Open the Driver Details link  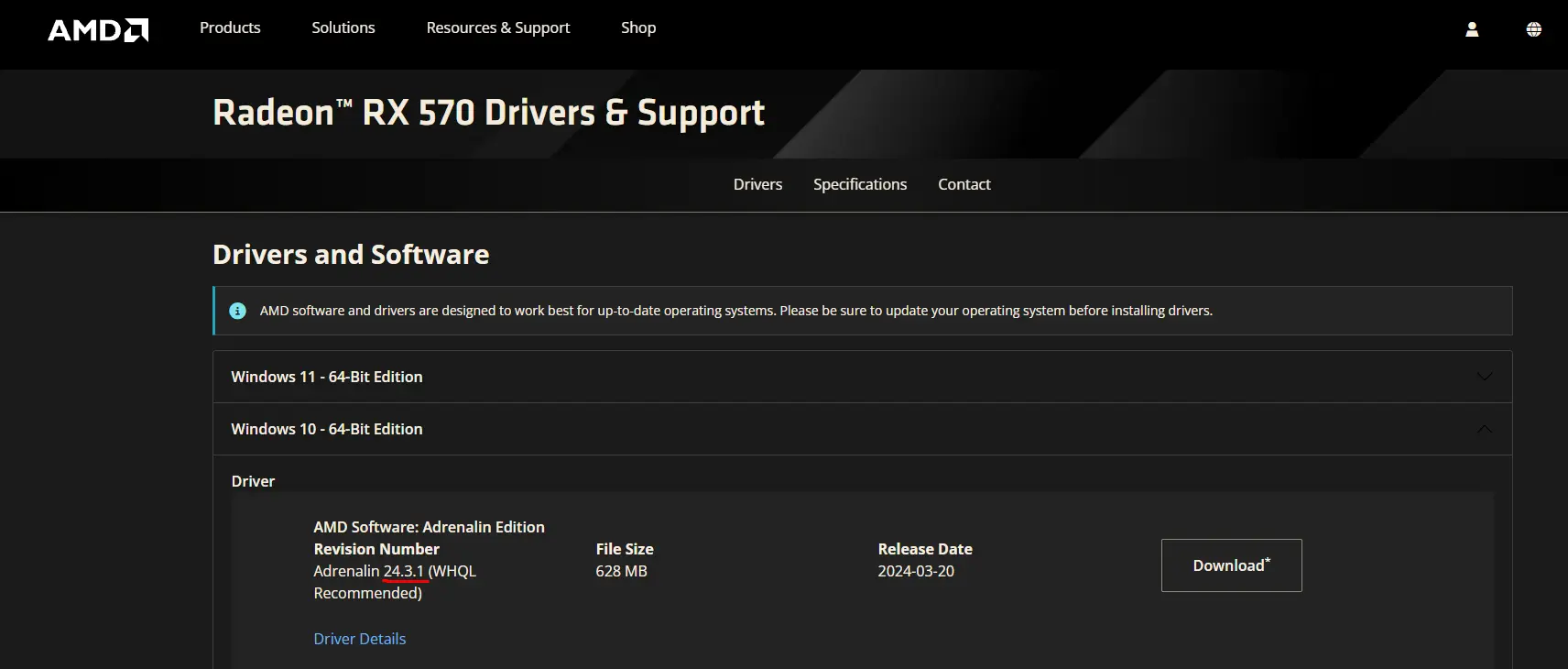360,639
